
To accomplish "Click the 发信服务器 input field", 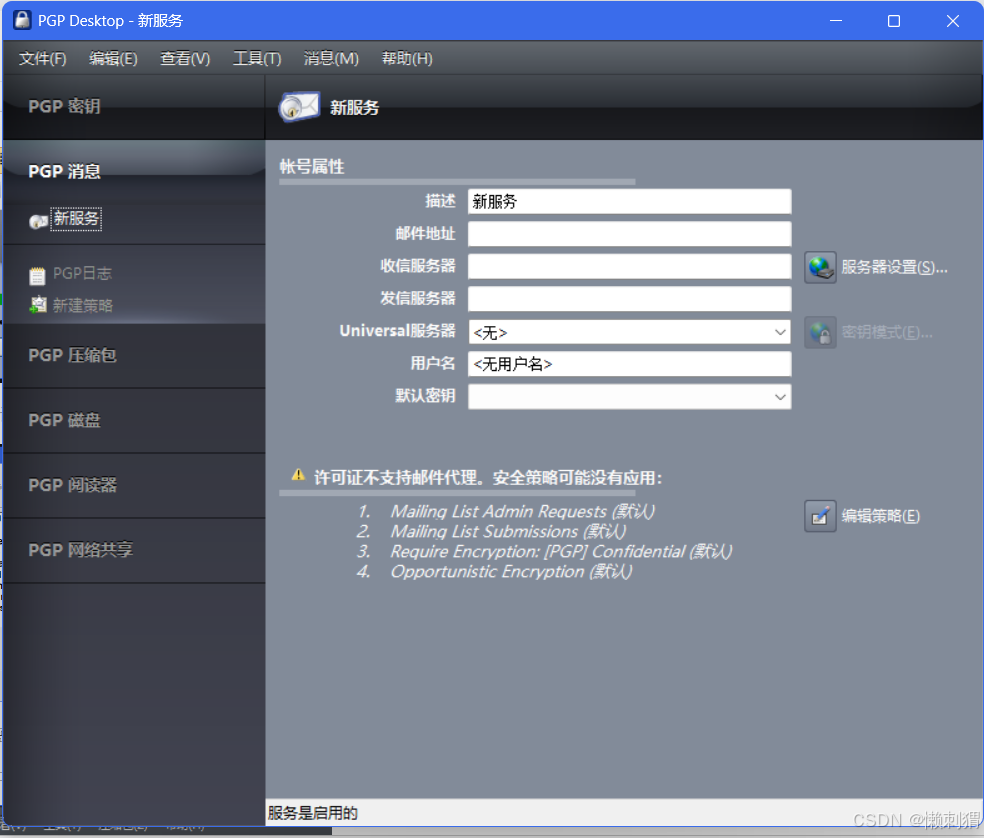I will click(x=629, y=299).
